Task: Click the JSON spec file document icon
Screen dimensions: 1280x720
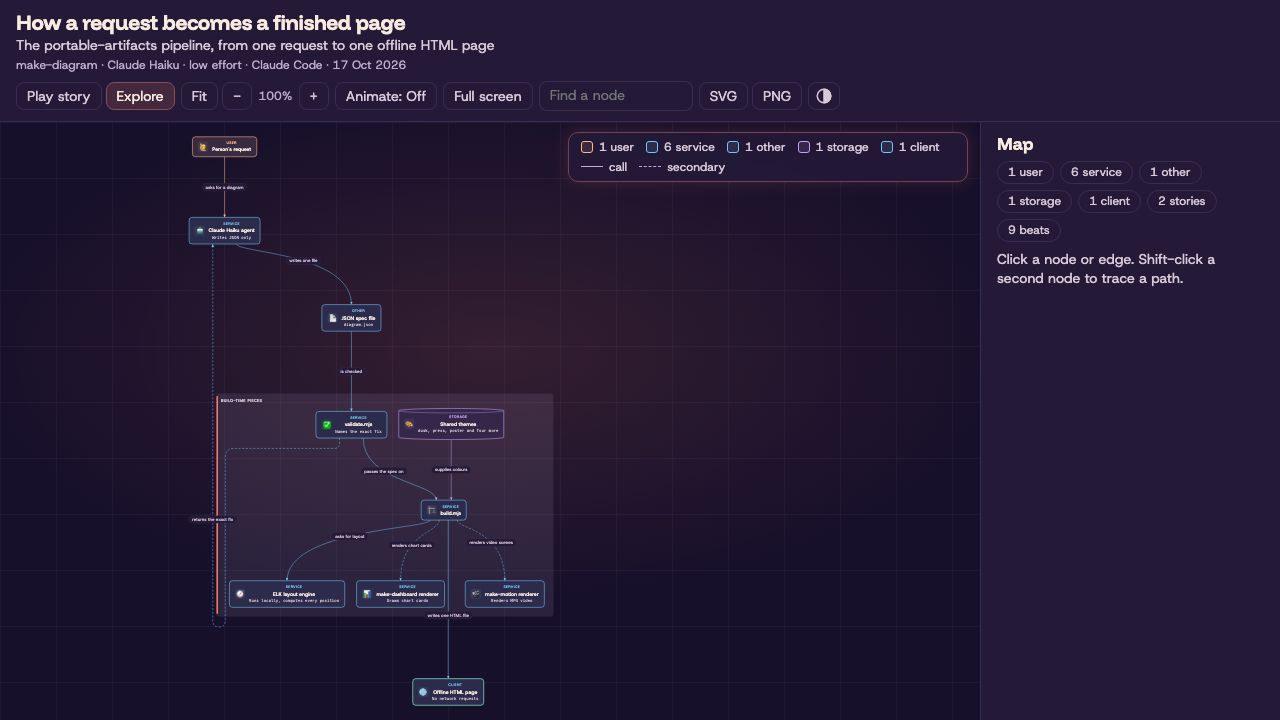Action: [x=333, y=318]
